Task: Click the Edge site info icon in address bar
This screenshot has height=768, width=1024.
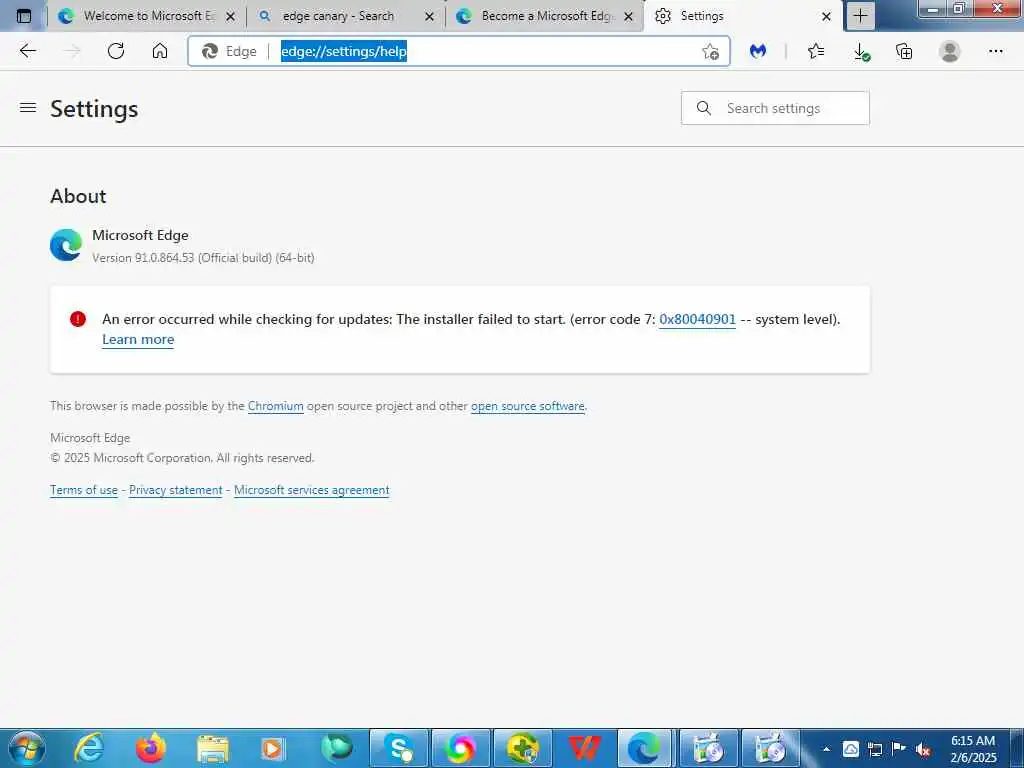Action: coord(210,51)
